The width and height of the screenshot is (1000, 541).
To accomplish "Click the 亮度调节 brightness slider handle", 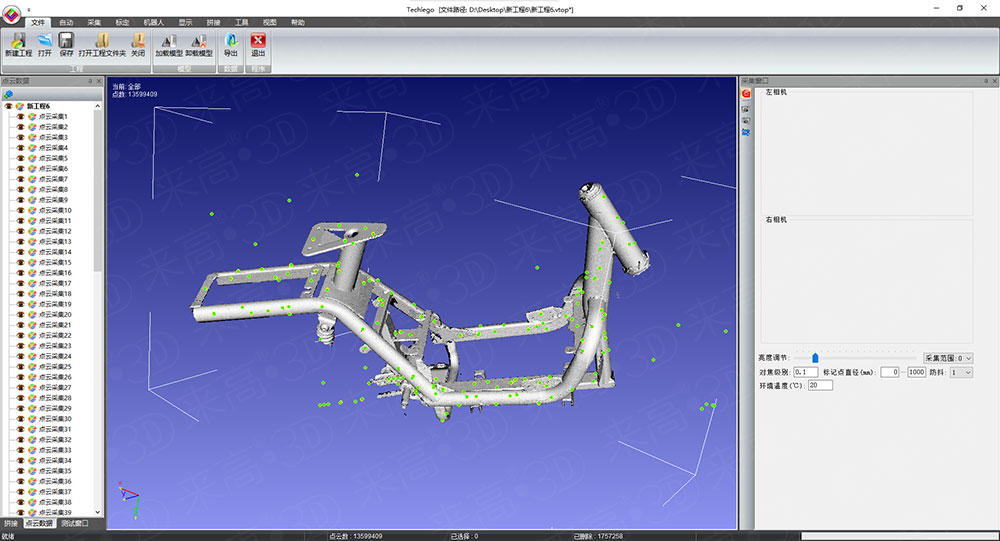I will pos(815,357).
